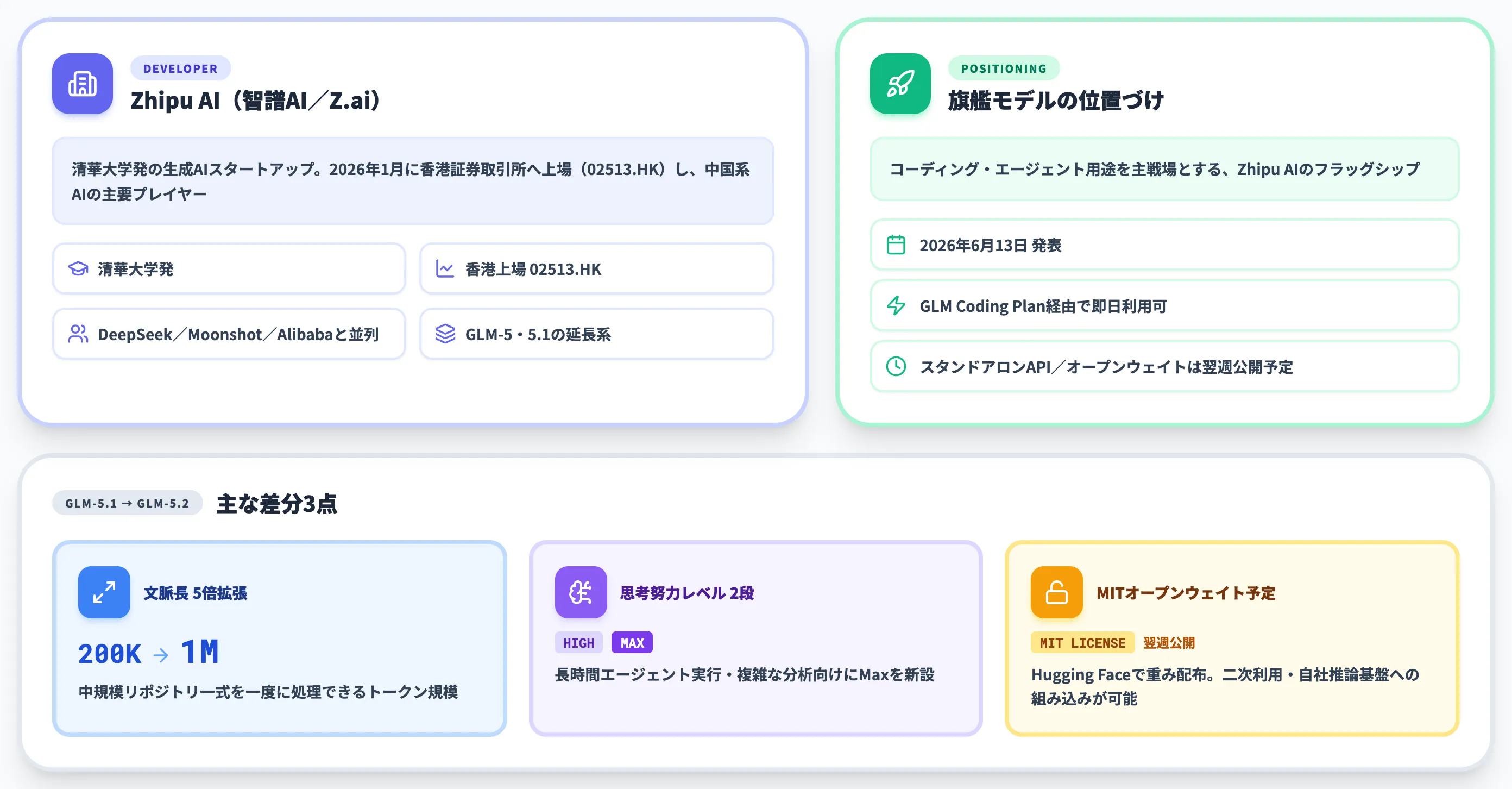The height and width of the screenshot is (789, 1512).
Task: Click the orange unlocked padlock icon
Action: click(1056, 592)
